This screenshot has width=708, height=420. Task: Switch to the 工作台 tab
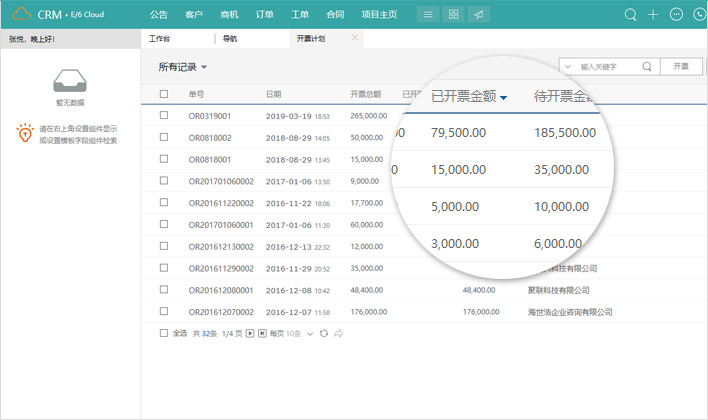pyautogui.click(x=159, y=39)
